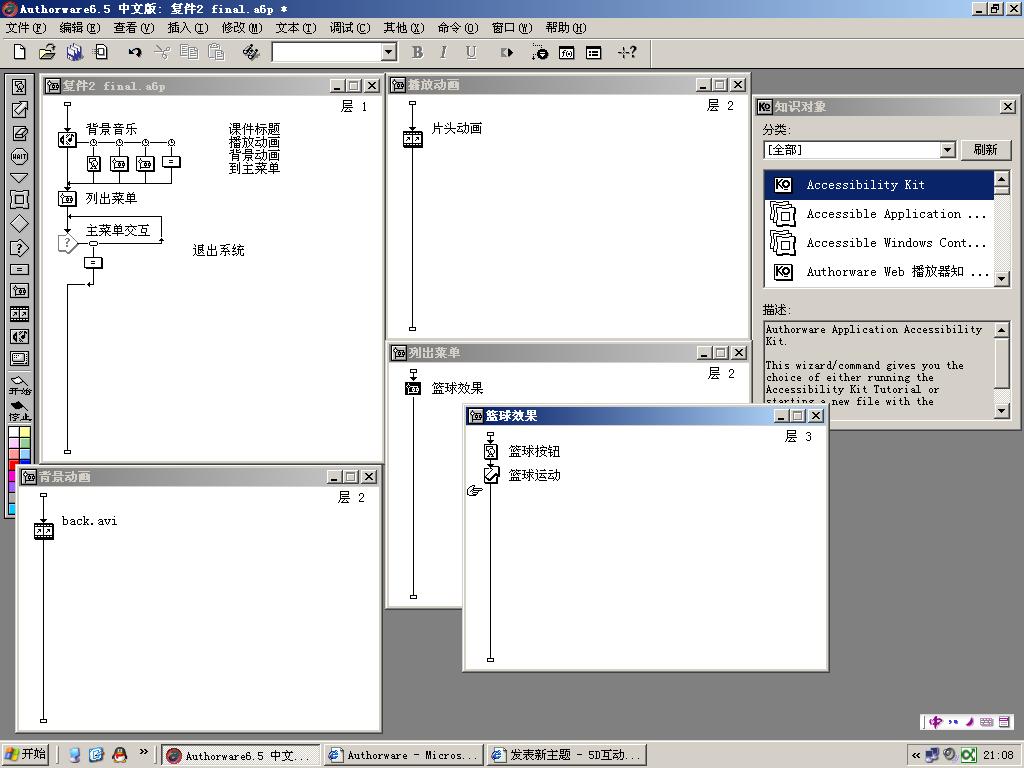Select the Decision diamond icon in the palette
This screenshot has width=1024, height=768.
coord(20,223)
